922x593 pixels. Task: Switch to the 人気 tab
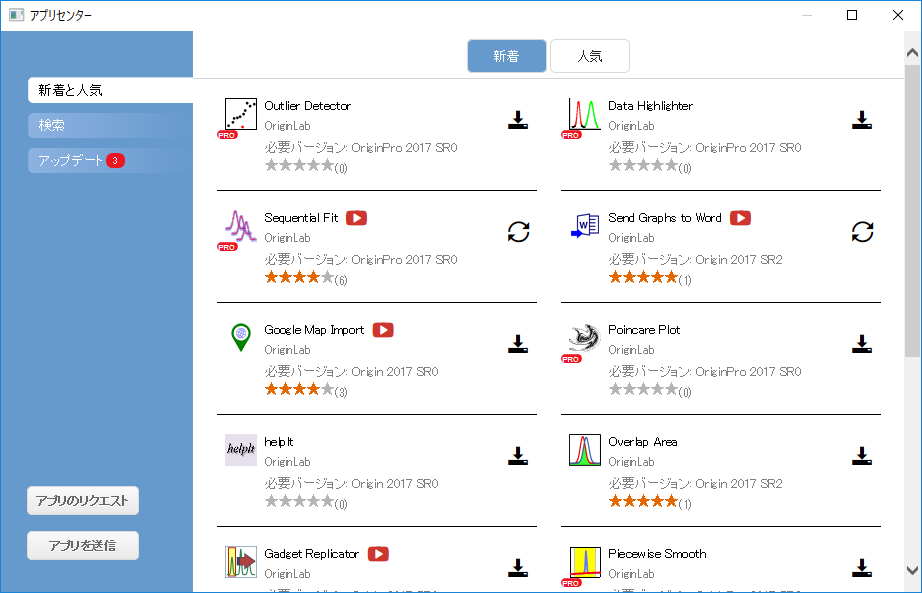click(590, 56)
